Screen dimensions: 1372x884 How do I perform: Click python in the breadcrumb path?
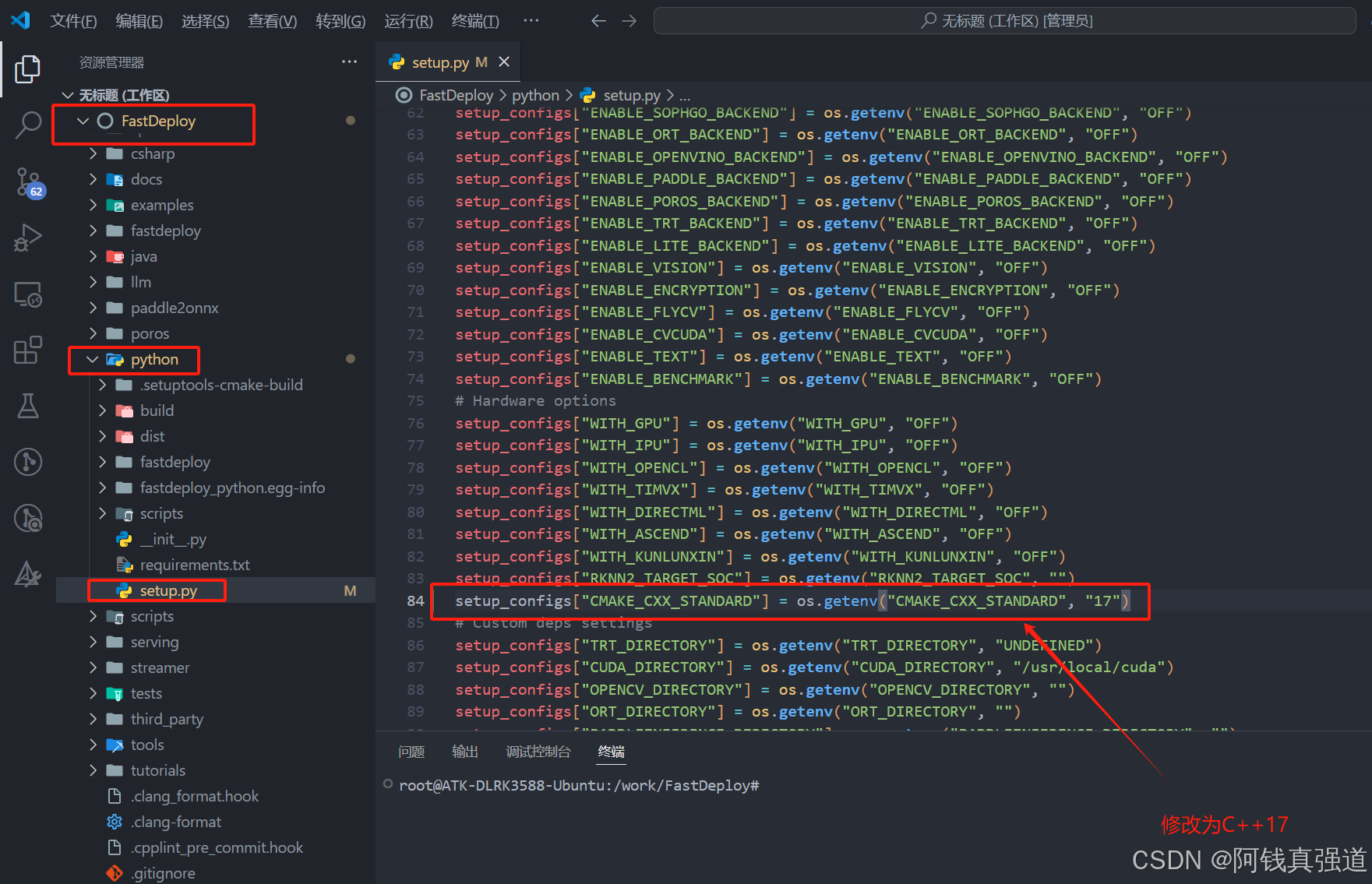(x=535, y=95)
